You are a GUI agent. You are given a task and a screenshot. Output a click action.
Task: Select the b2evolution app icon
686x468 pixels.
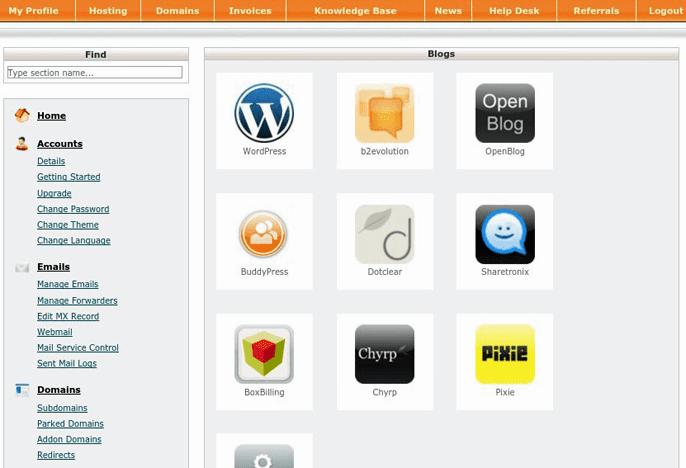click(x=385, y=113)
